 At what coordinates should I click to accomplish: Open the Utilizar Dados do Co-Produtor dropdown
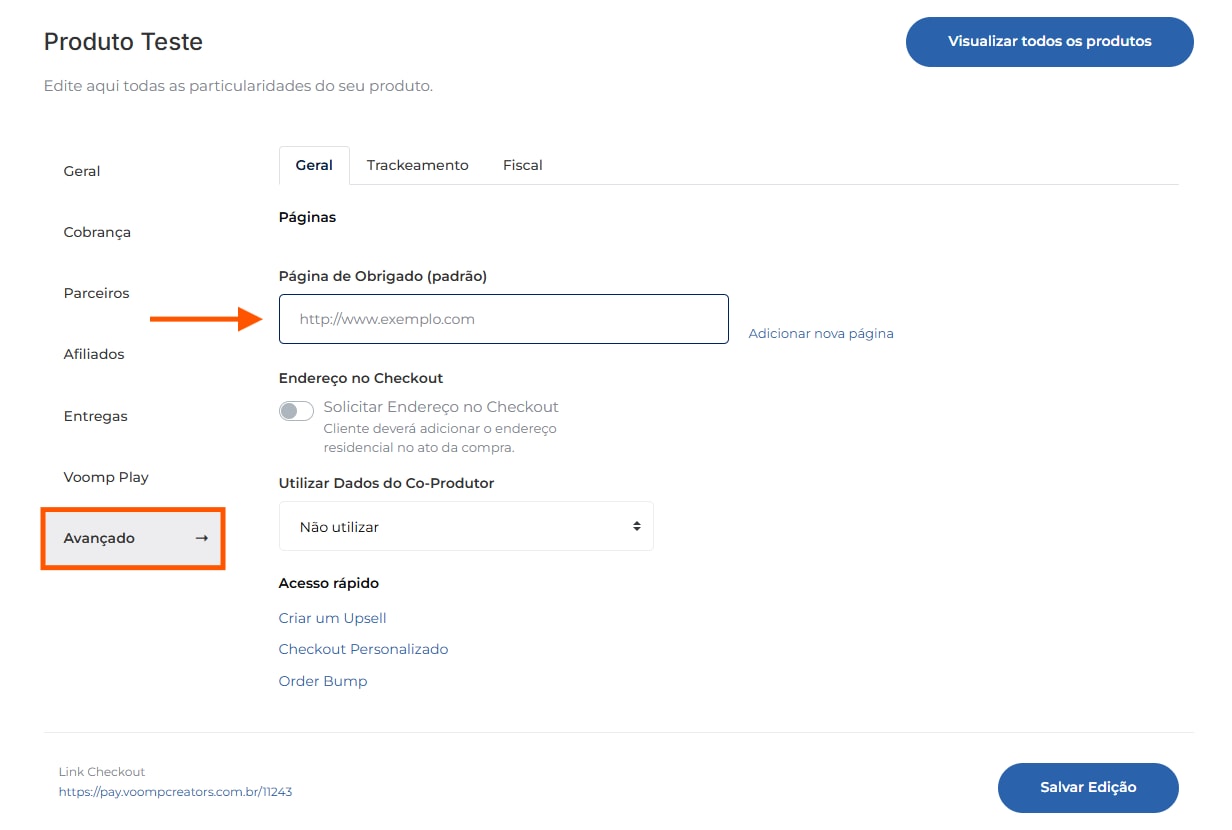466,526
